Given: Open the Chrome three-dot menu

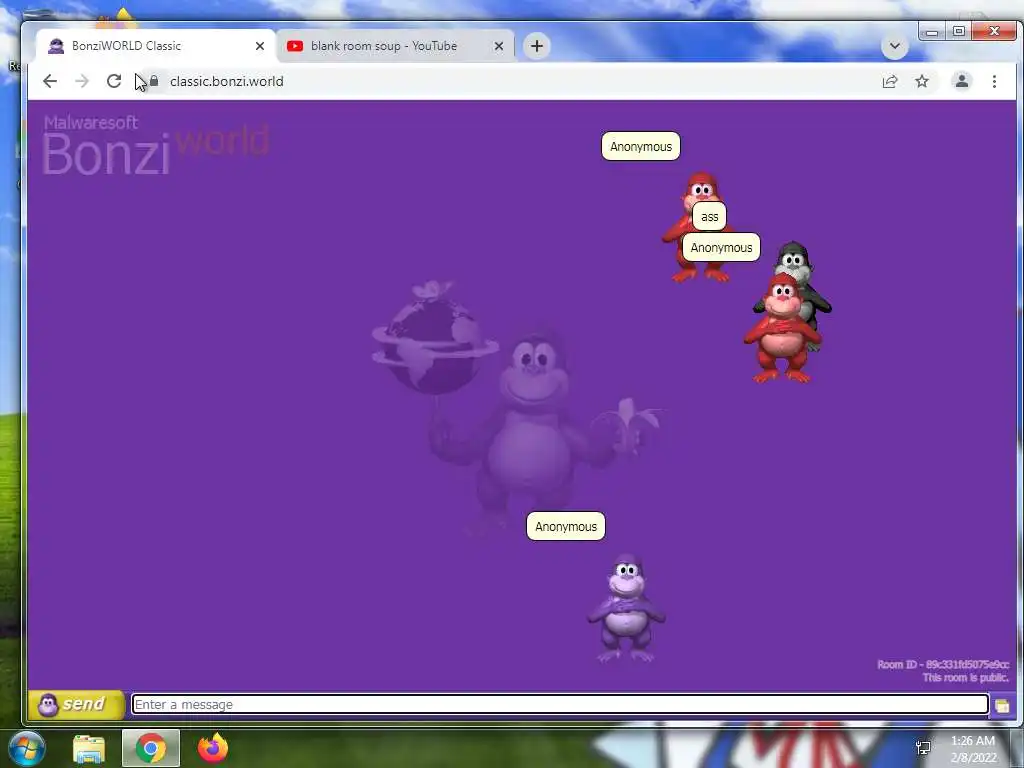Looking at the screenshot, I should tap(994, 82).
